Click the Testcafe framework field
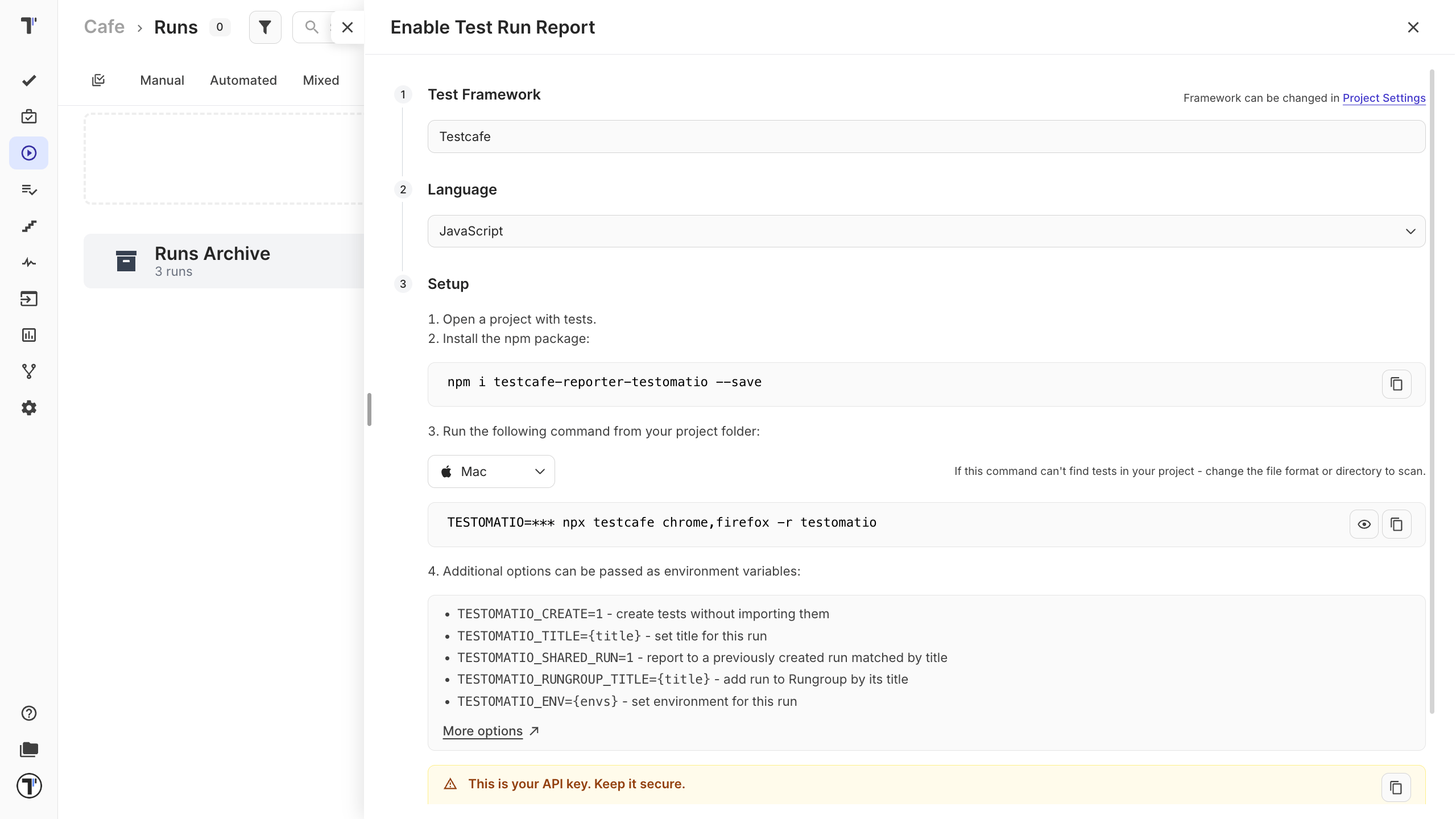This screenshot has width=1456, height=819. 926,136
